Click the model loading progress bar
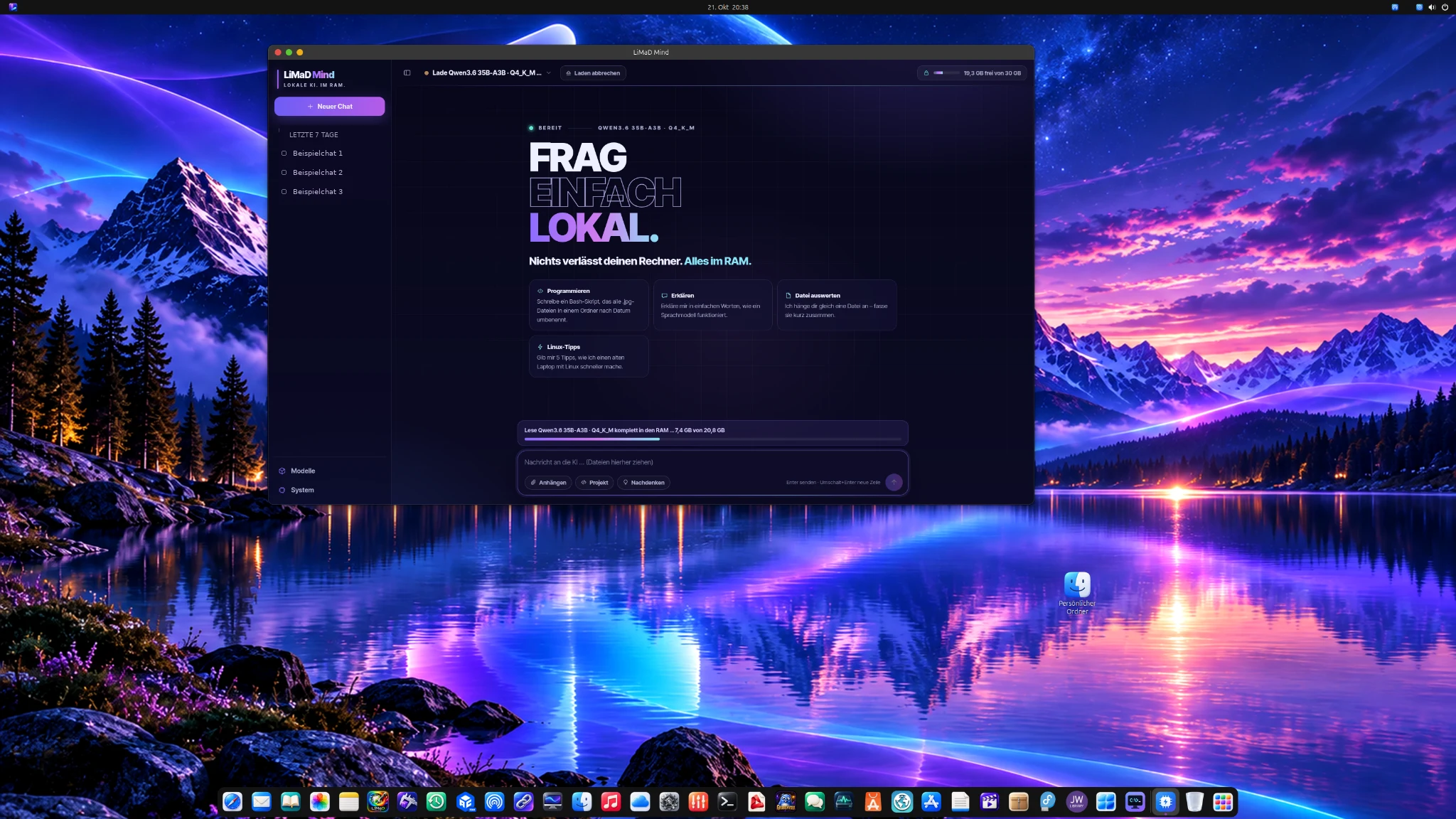Image resolution: width=1456 pixels, height=819 pixels. coord(712,439)
